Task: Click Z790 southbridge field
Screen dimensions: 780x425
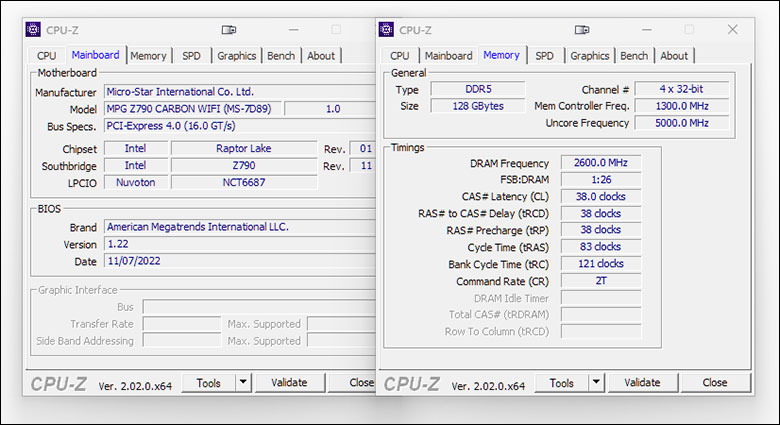Action: pos(244,165)
